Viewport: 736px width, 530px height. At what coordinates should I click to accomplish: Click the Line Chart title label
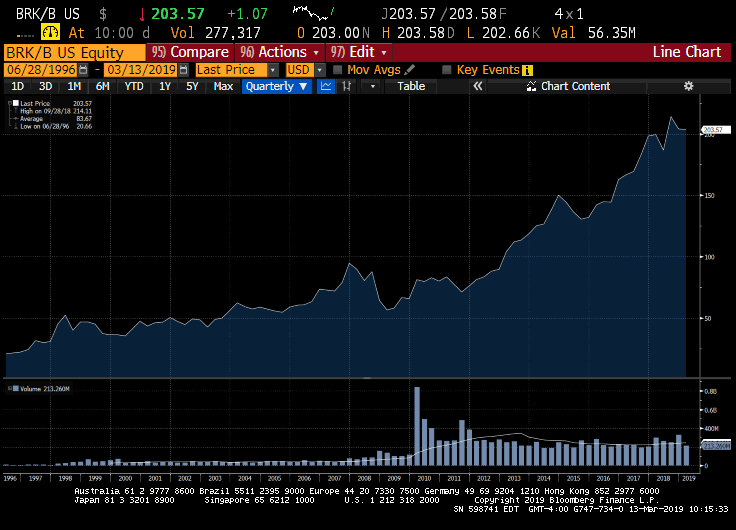pyautogui.click(x=686, y=52)
